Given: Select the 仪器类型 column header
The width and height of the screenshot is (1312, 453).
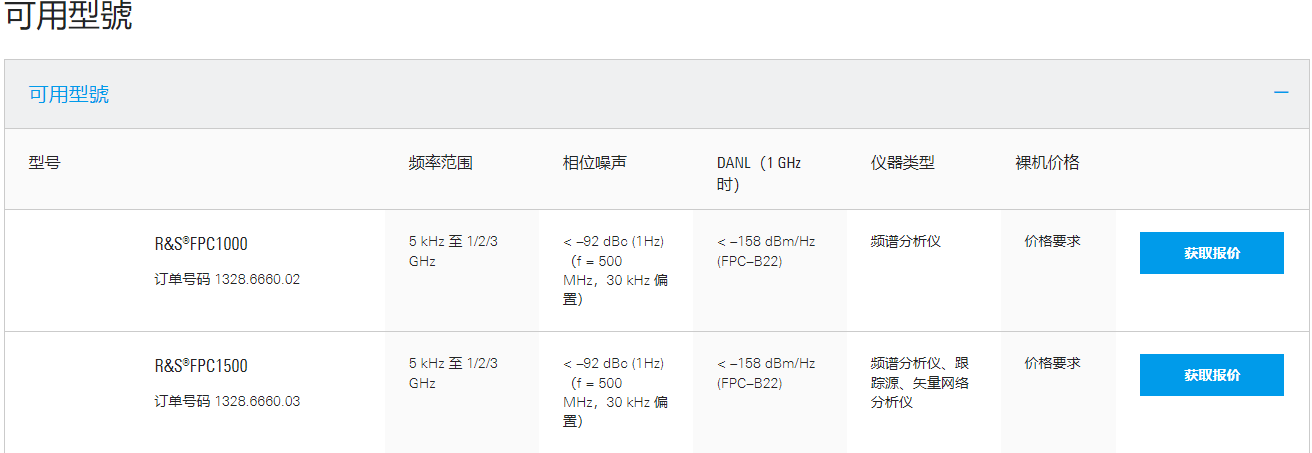Looking at the screenshot, I should (x=902, y=162).
